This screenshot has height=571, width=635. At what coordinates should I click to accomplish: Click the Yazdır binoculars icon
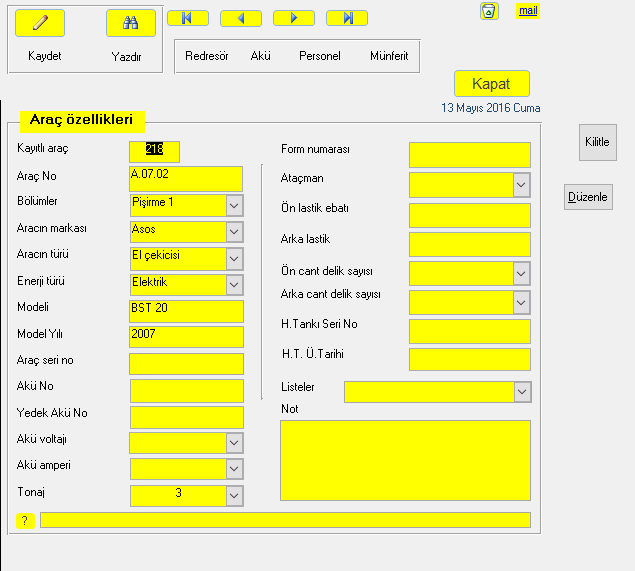point(130,23)
